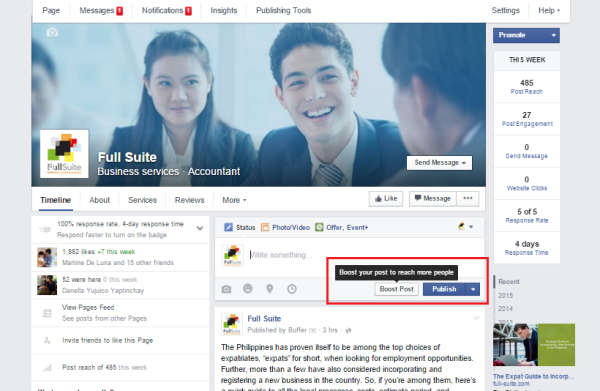Open the Page menu item
The image size is (600, 391).
pos(51,10)
